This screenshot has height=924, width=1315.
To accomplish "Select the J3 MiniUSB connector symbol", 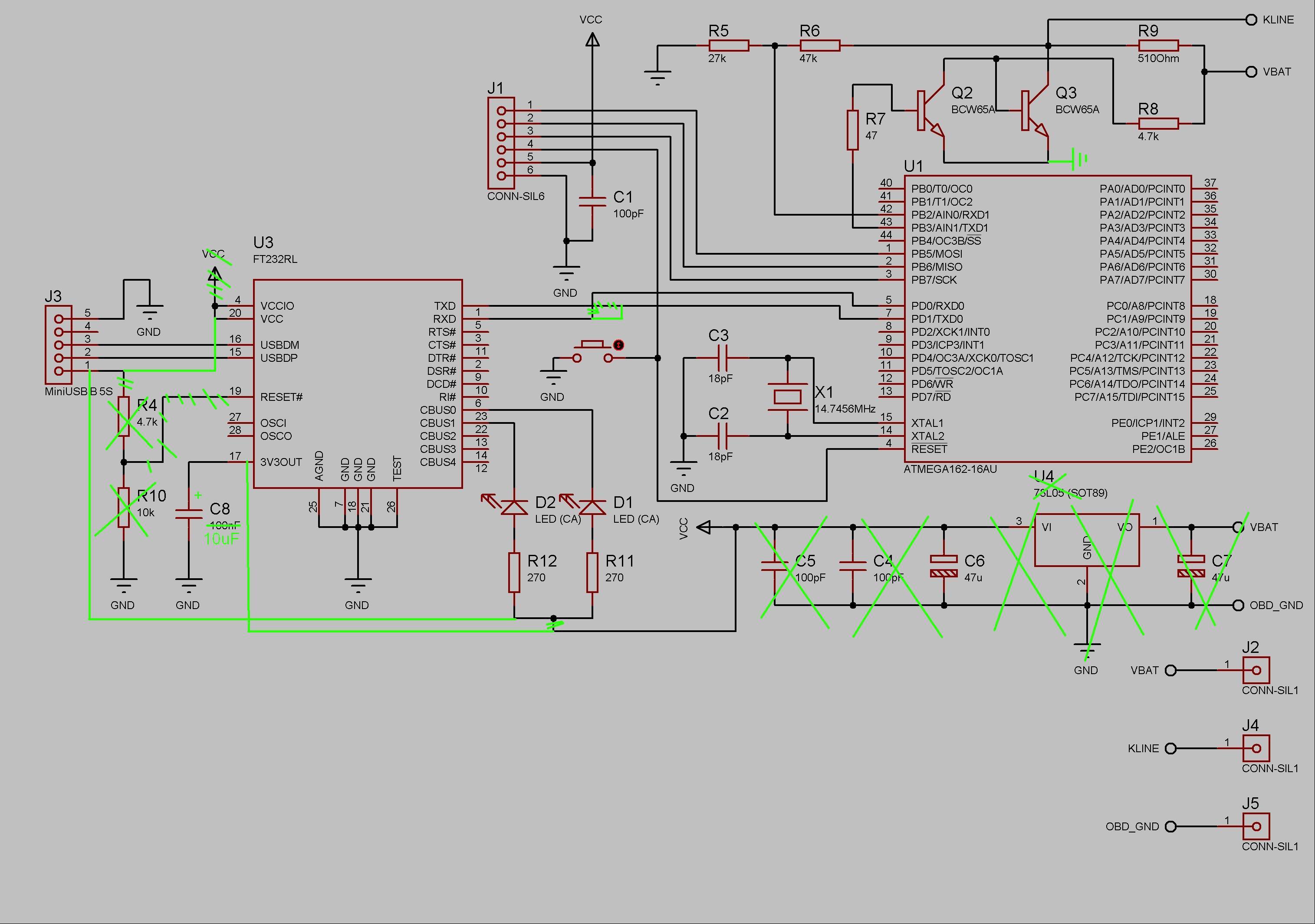I will pos(59,344).
